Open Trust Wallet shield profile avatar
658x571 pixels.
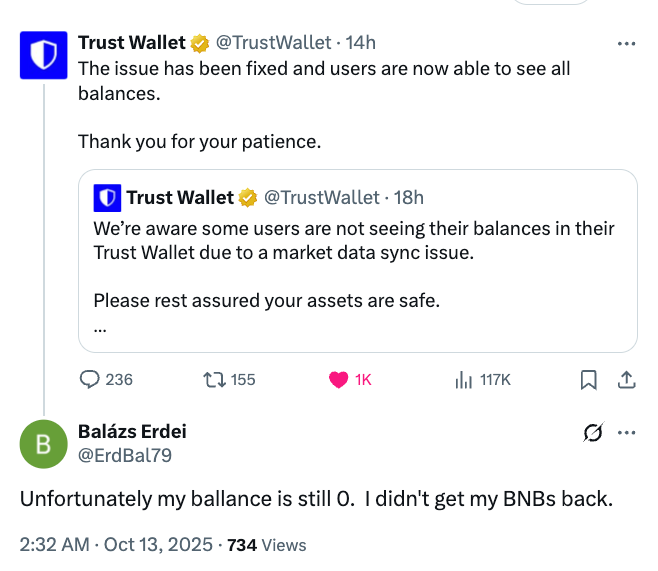(44, 55)
